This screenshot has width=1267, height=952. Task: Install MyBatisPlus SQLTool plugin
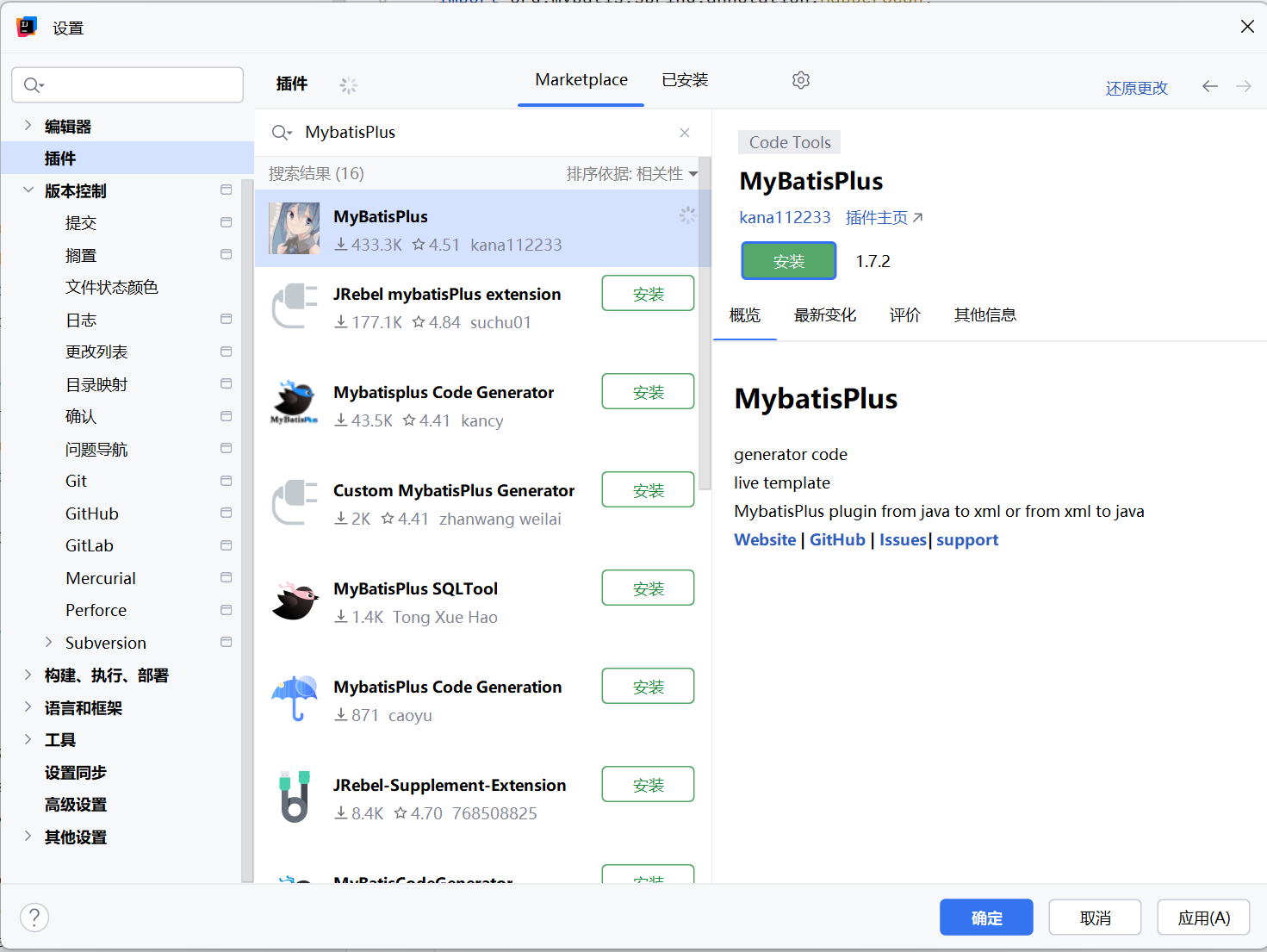649,588
